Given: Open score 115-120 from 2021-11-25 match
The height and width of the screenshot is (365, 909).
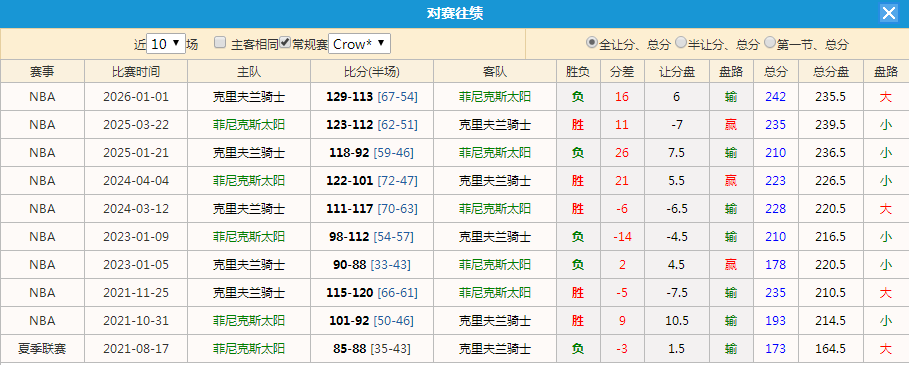Looking at the screenshot, I should coord(350,293).
